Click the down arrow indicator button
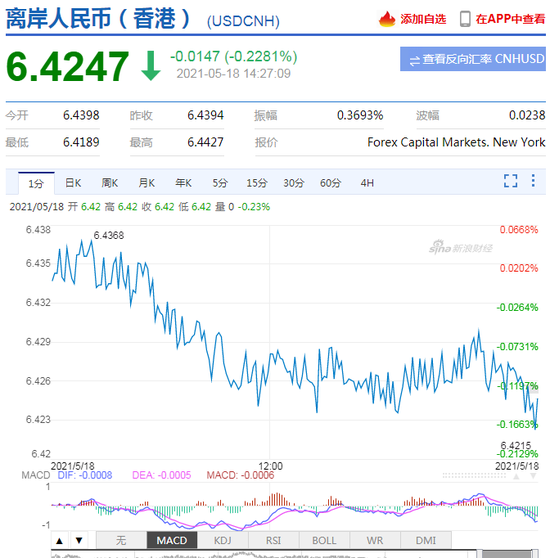This screenshot has width=550, height=558. point(79,541)
